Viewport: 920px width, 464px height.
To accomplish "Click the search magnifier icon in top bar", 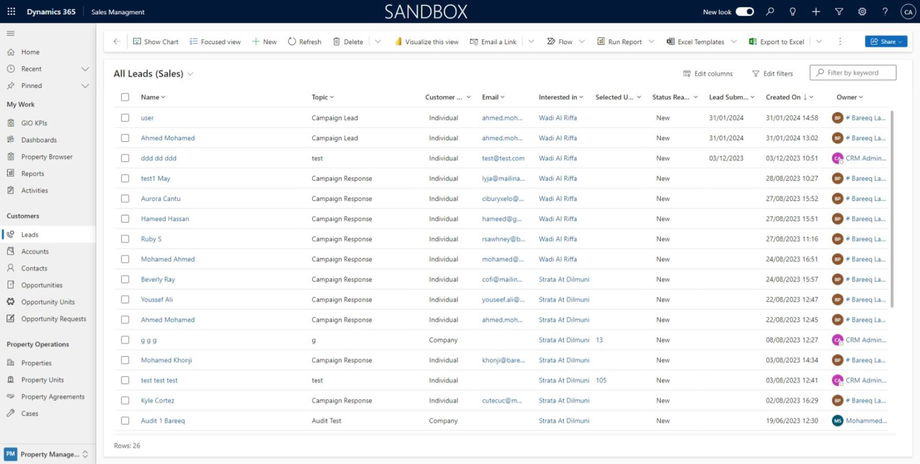I will pyautogui.click(x=770, y=11).
